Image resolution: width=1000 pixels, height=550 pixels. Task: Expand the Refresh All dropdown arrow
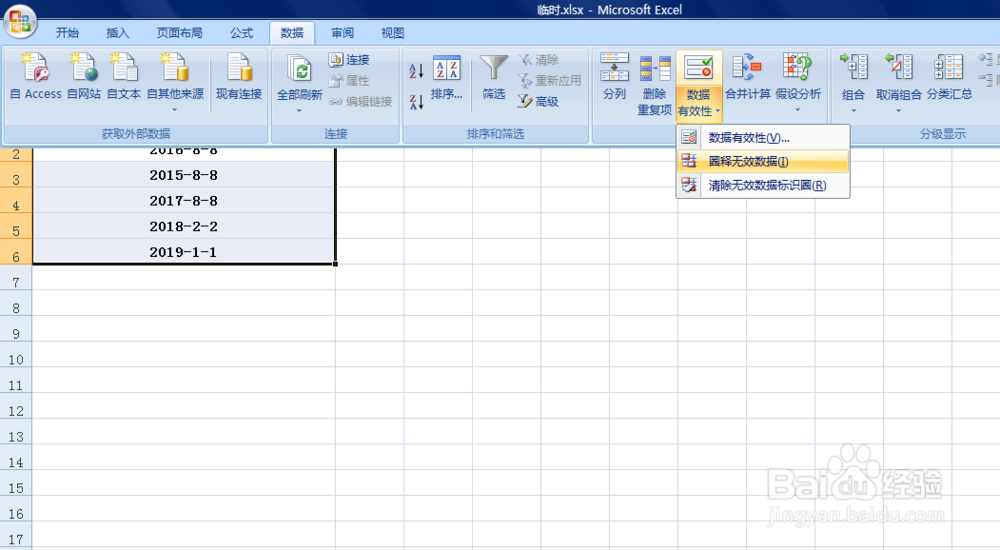click(299, 111)
